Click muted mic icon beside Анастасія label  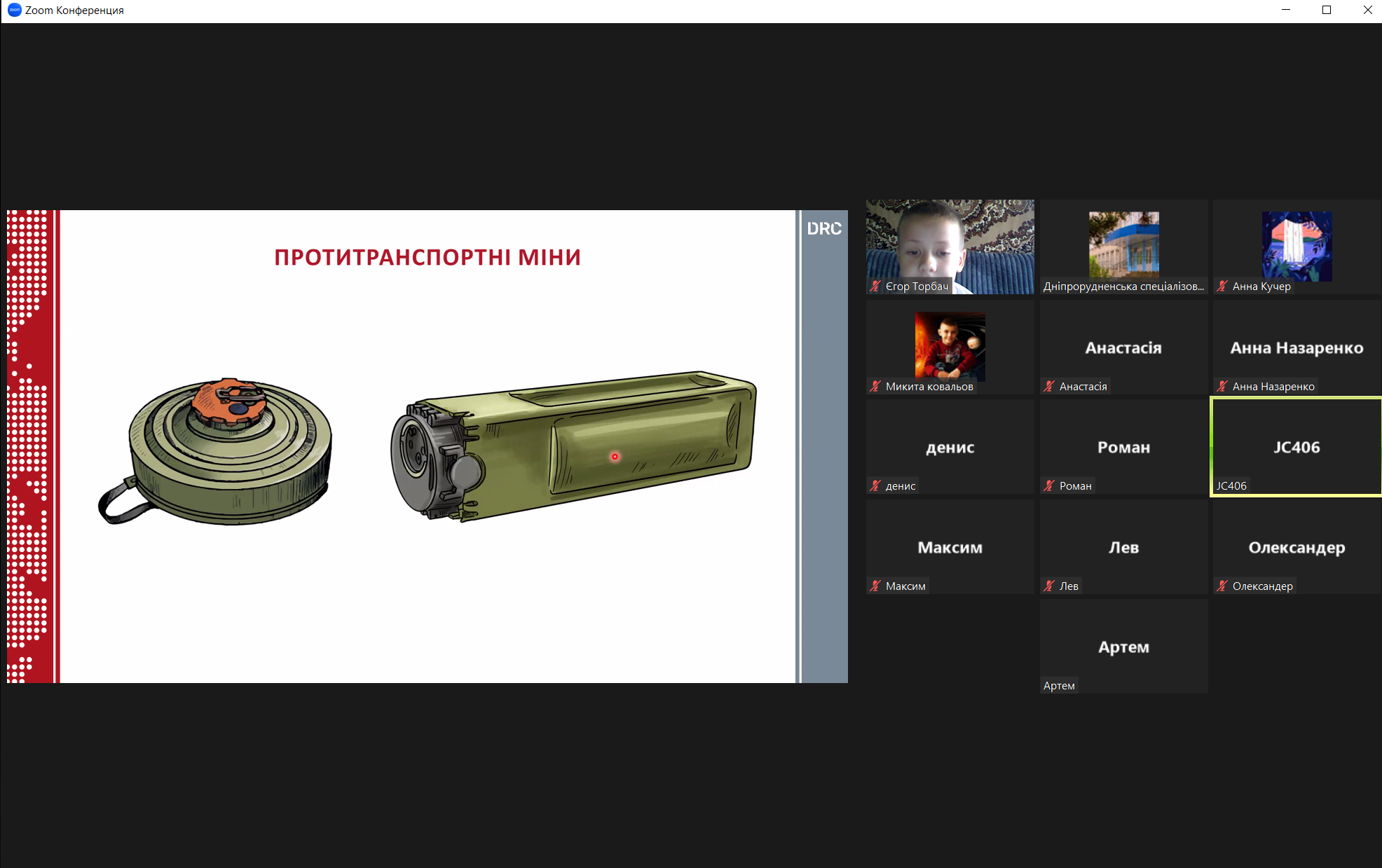click(1048, 386)
